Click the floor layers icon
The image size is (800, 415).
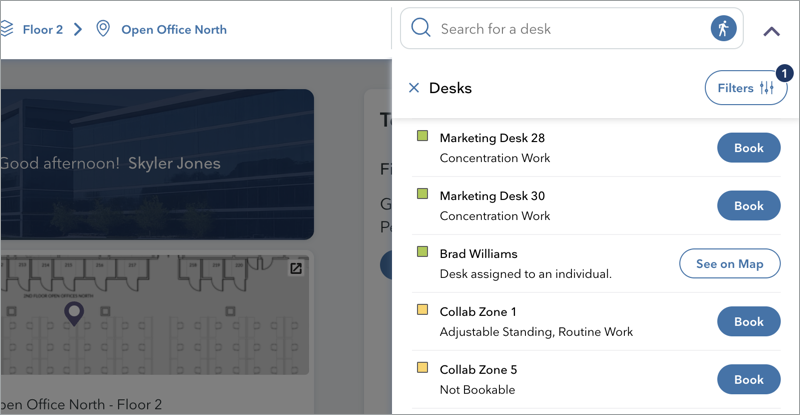coord(6,29)
